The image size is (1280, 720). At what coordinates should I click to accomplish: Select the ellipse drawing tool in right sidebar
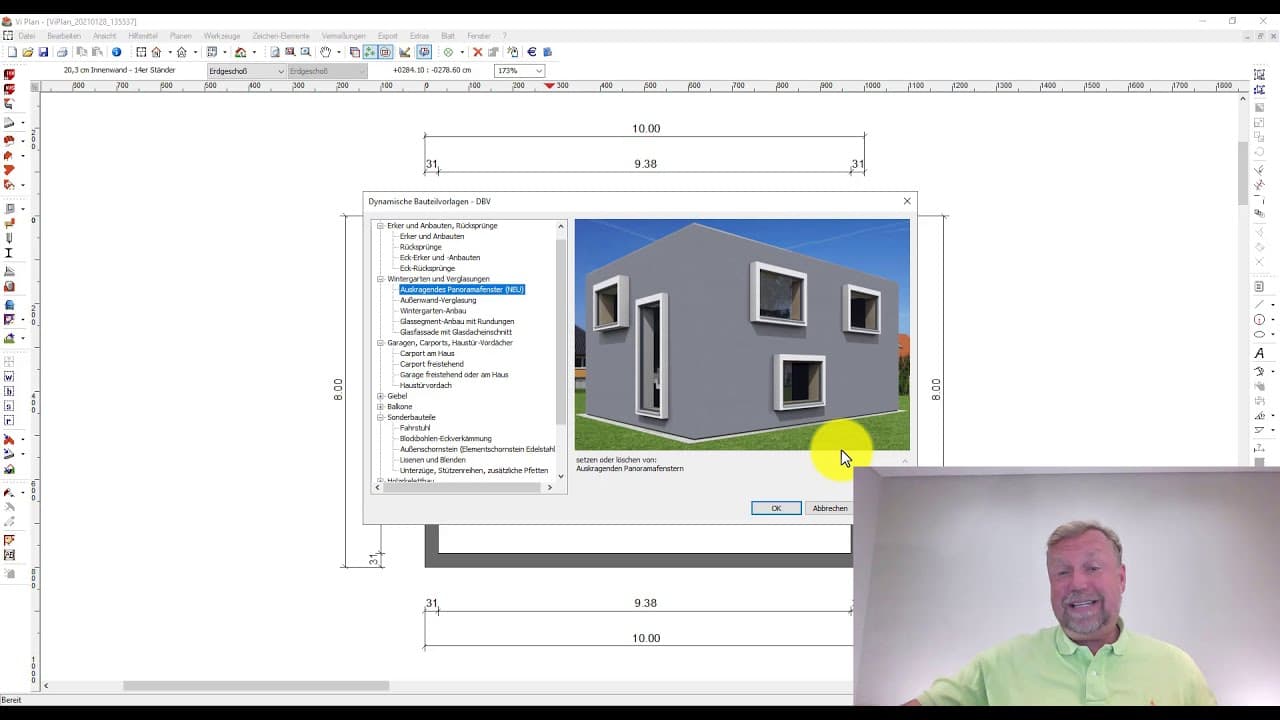pos(1259,334)
